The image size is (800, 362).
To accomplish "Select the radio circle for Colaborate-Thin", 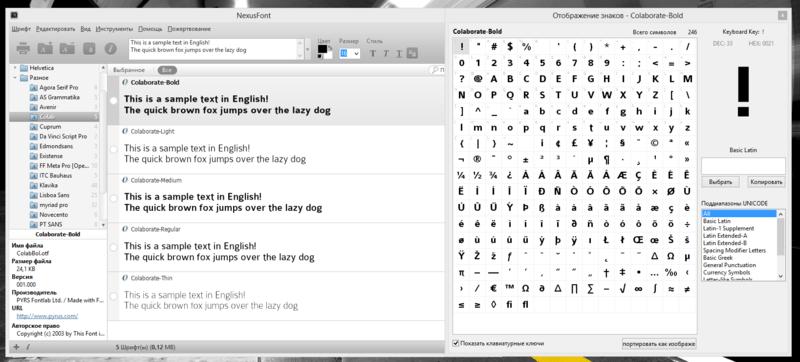I will (x=114, y=296).
